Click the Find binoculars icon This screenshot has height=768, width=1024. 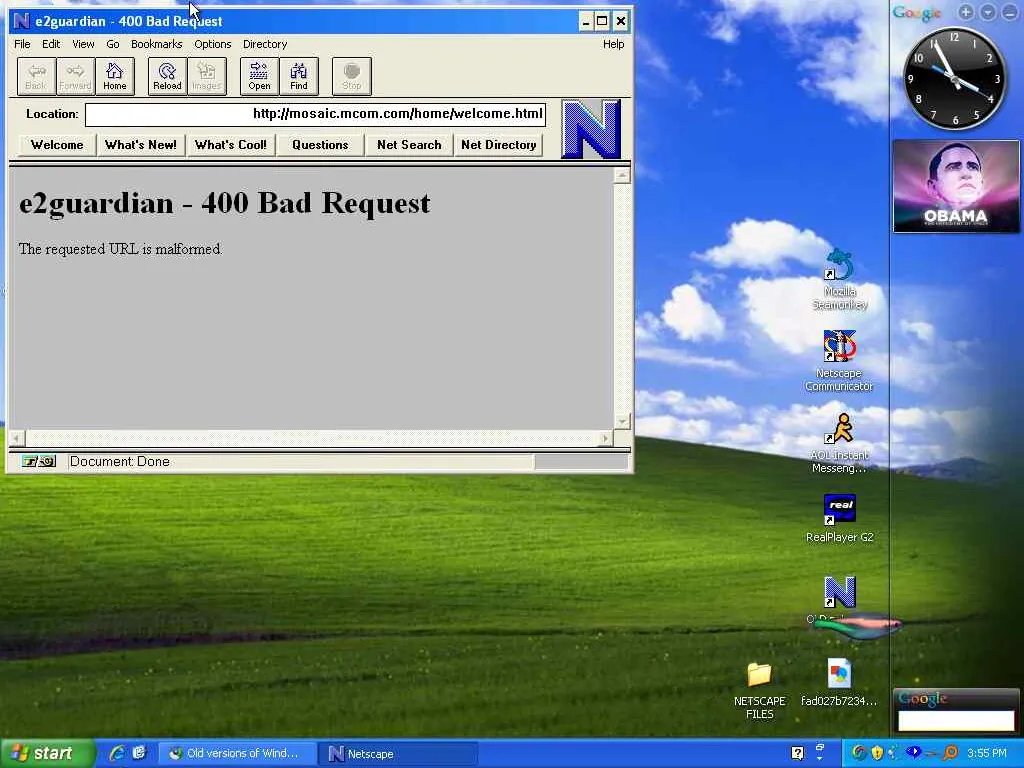(x=299, y=76)
